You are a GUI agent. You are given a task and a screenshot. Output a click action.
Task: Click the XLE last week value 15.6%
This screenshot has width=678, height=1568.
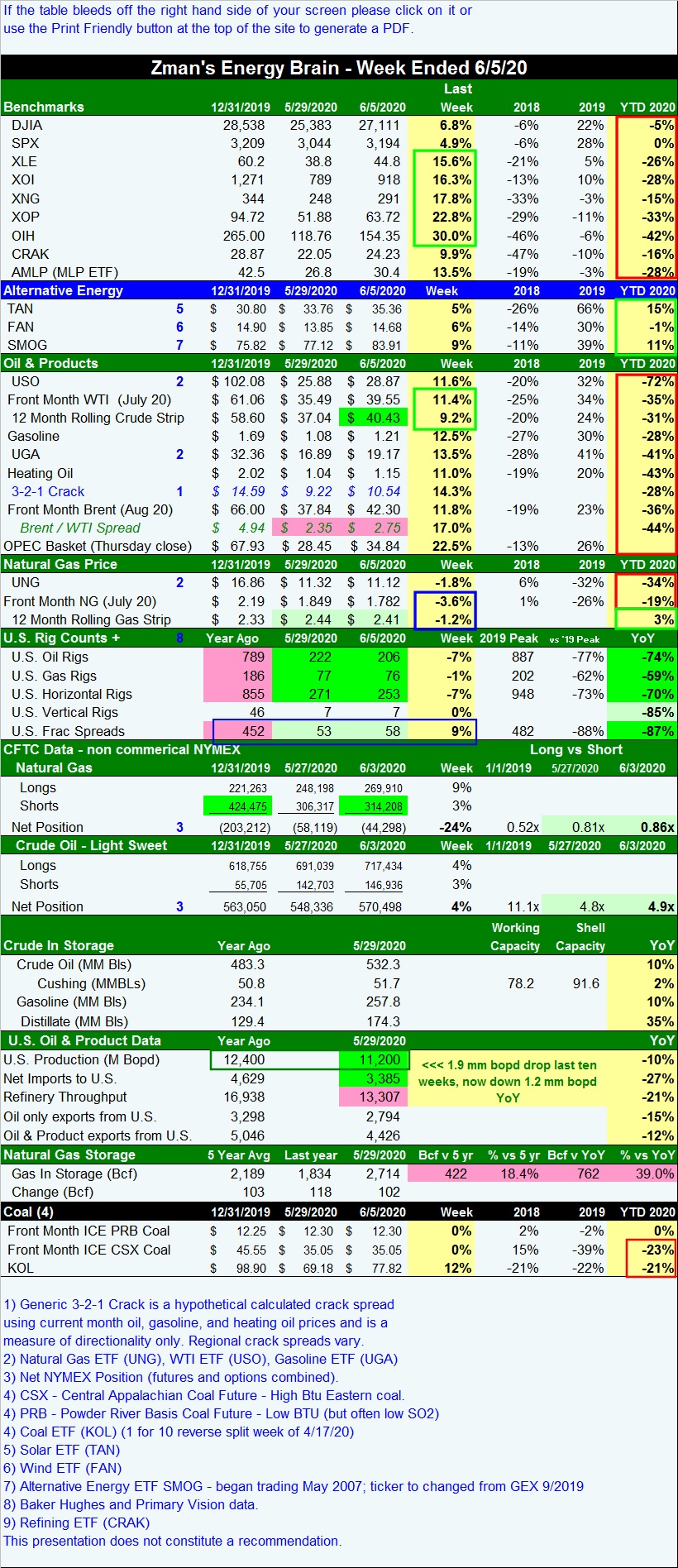pos(451,162)
